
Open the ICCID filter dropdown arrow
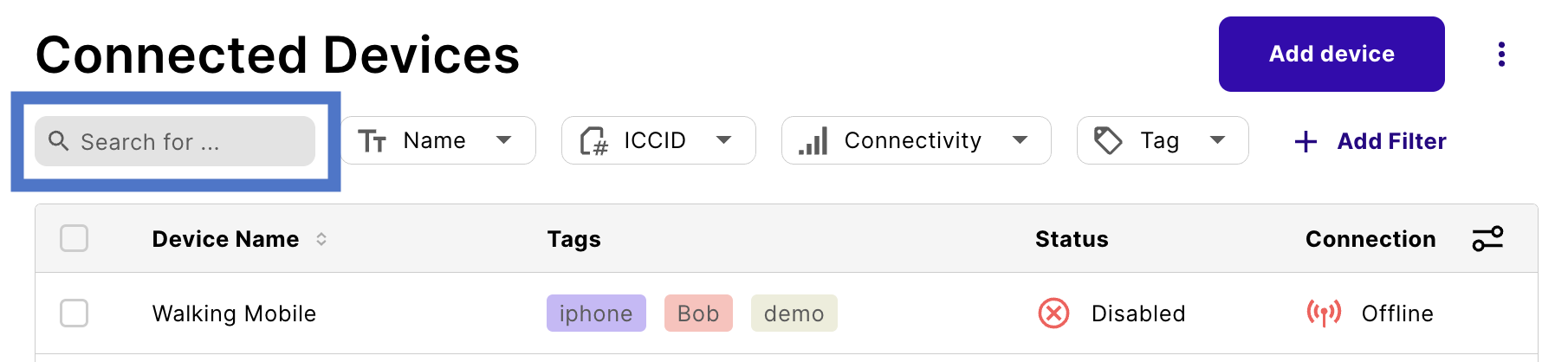click(x=724, y=140)
